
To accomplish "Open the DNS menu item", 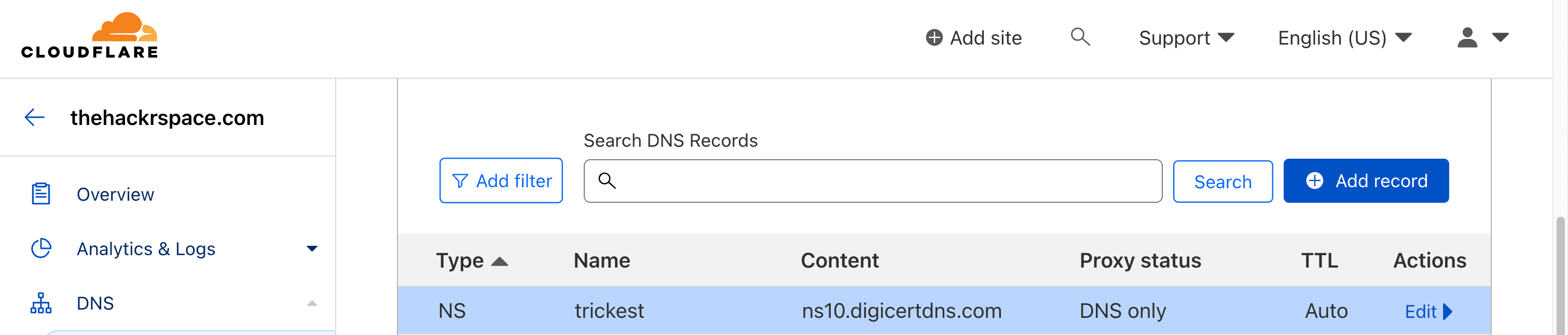I will point(95,303).
